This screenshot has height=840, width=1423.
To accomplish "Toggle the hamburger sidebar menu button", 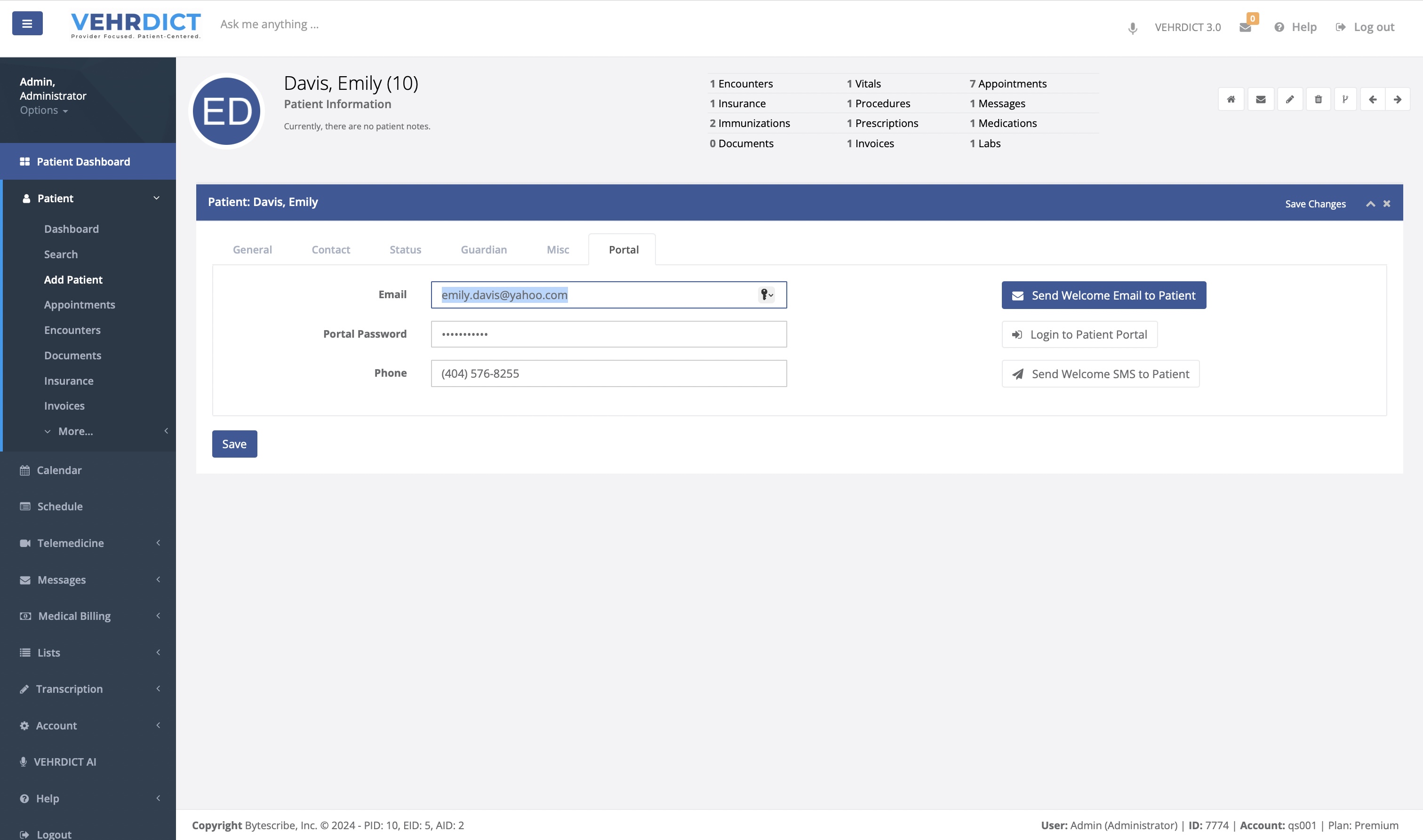I will tap(27, 23).
